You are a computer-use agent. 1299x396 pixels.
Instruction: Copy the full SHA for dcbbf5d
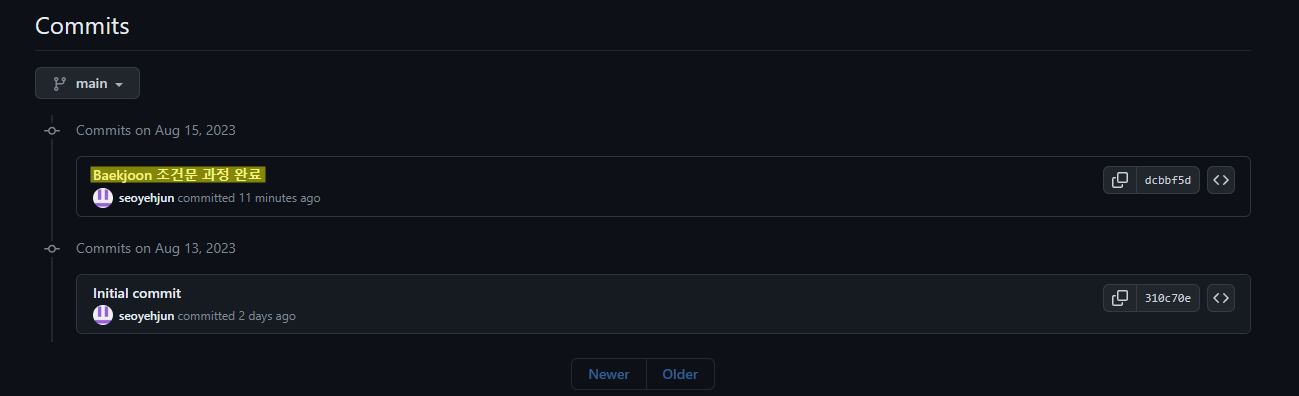coord(1120,180)
